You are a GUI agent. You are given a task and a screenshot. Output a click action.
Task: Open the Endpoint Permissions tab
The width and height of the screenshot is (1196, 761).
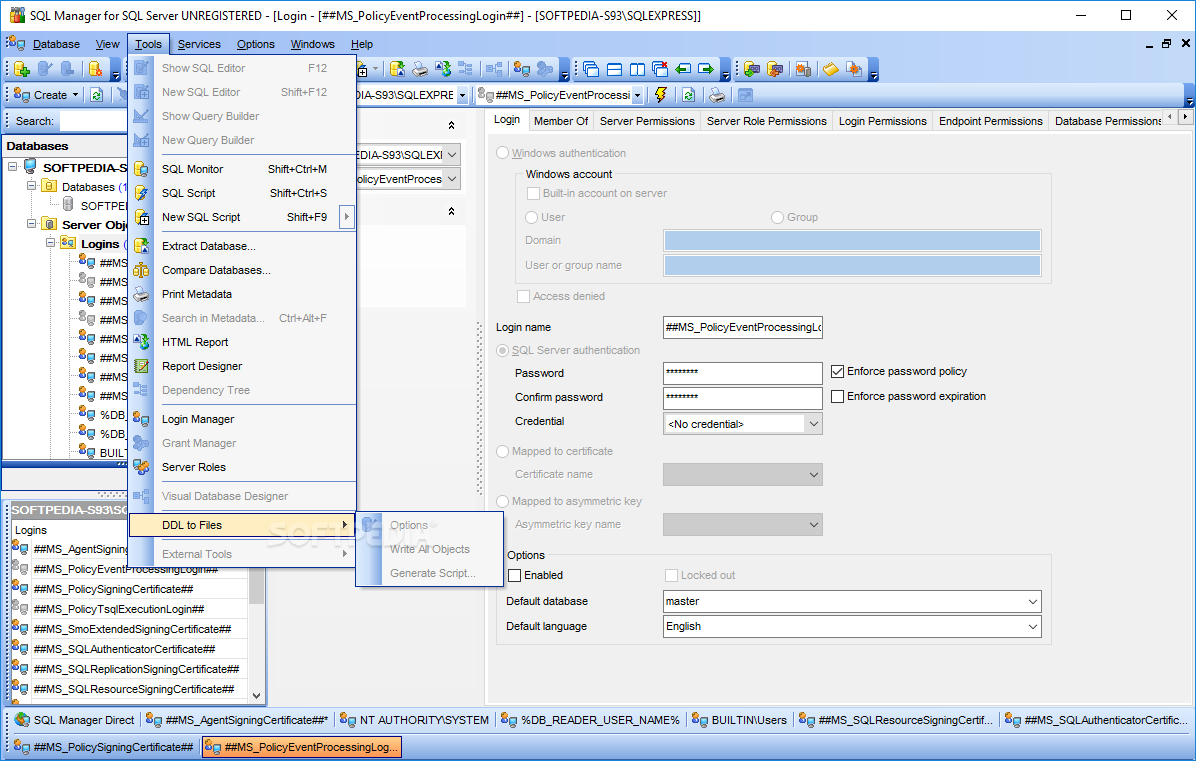990,120
